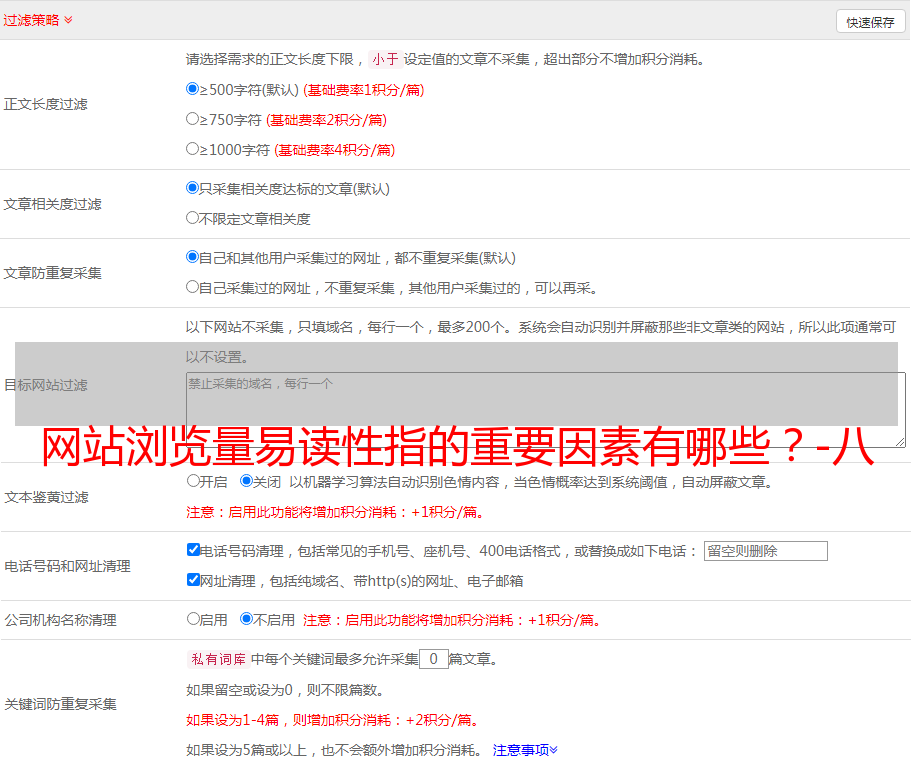Viewport: 912px width, 768px height.
Task: Enable 文本鉴黄过滤 with 开启 radio
Action: tap(194, 481)
